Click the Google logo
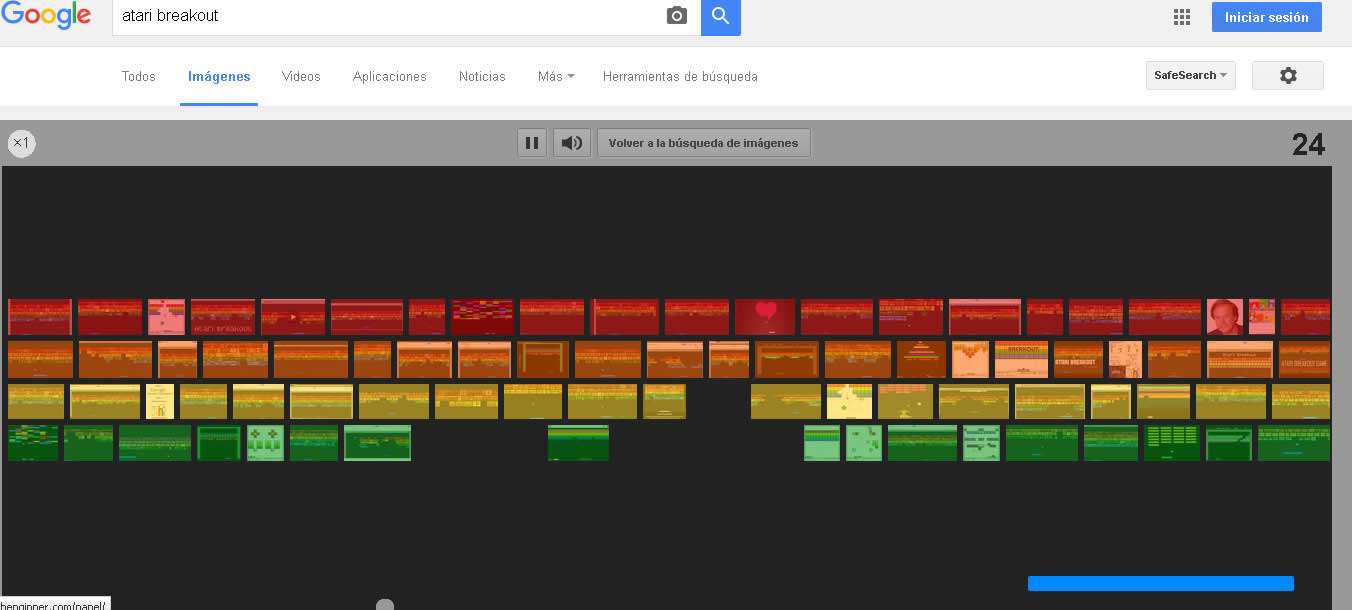 click(46, 16)
